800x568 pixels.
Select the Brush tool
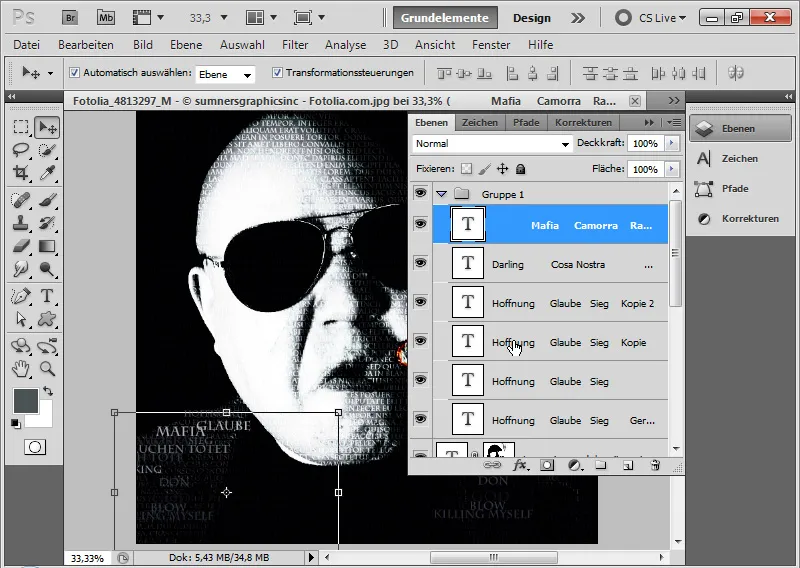(47, 200)
